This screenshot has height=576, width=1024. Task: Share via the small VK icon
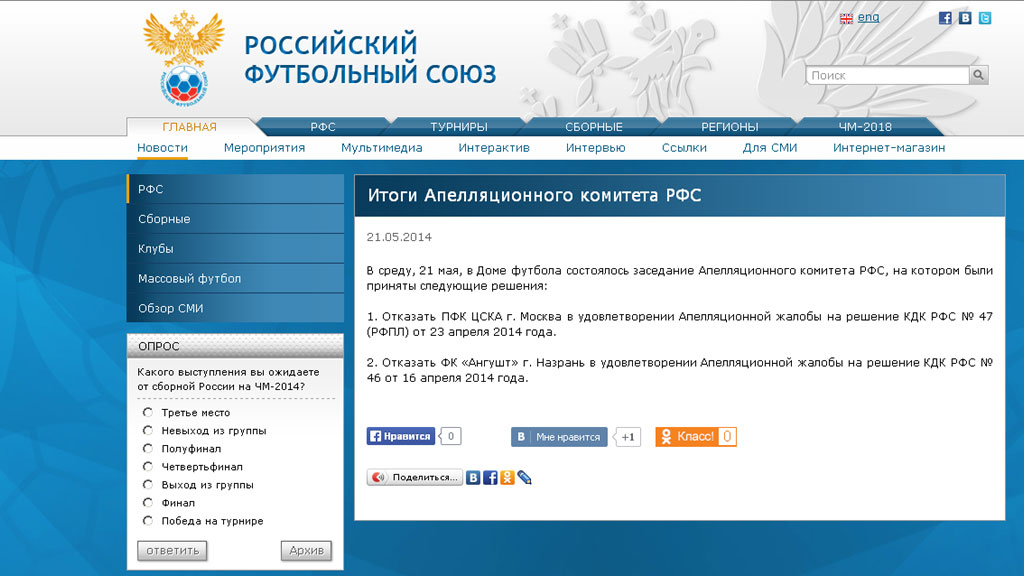(x=473, y=478)
